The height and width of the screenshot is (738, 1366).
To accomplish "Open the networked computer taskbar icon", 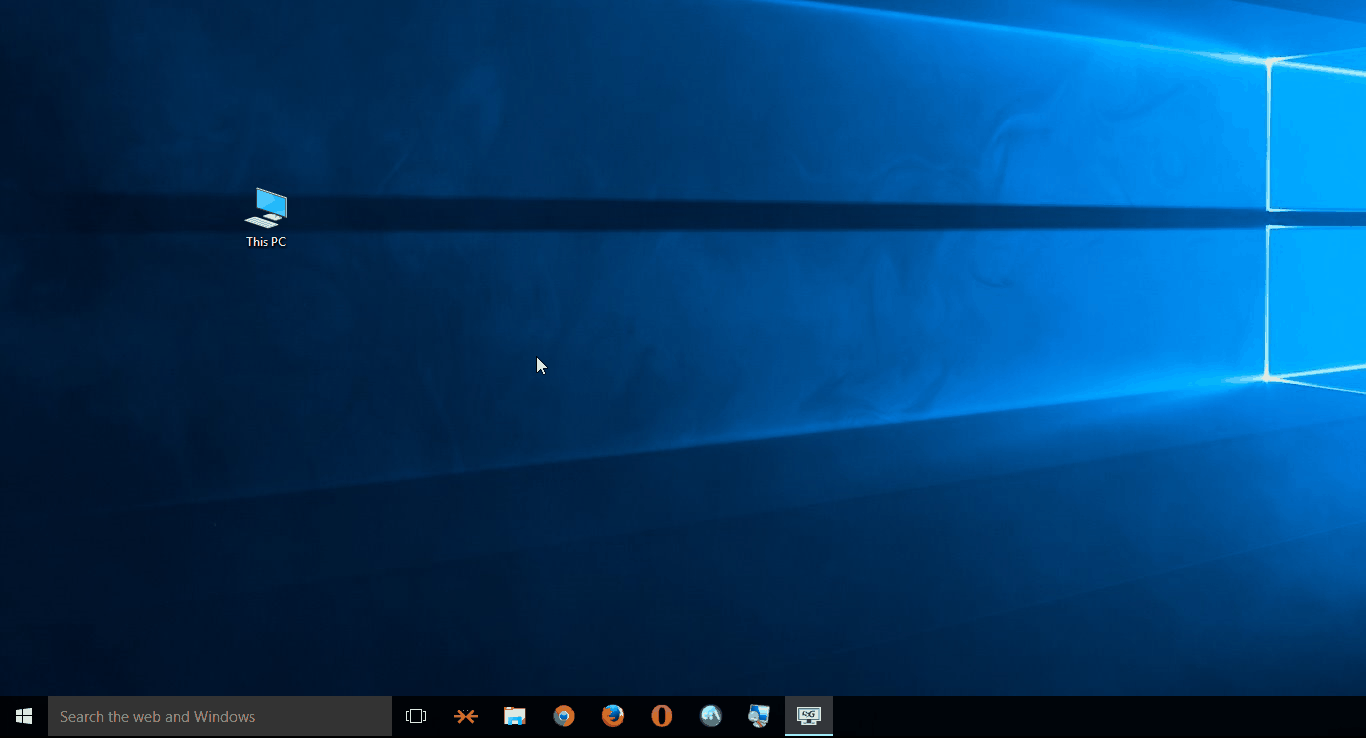I will coord(759,716).
